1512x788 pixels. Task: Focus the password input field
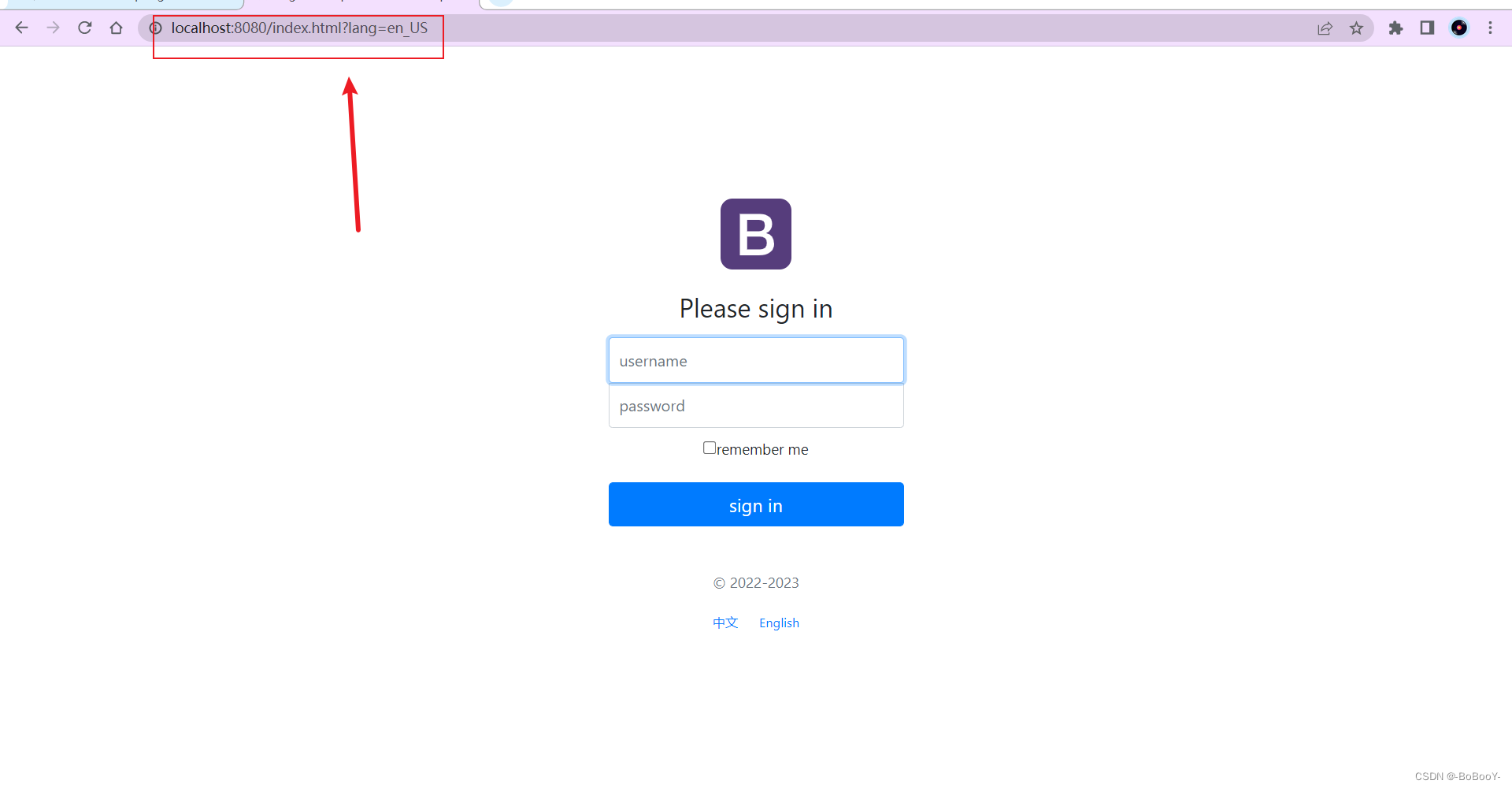(756, 406)
